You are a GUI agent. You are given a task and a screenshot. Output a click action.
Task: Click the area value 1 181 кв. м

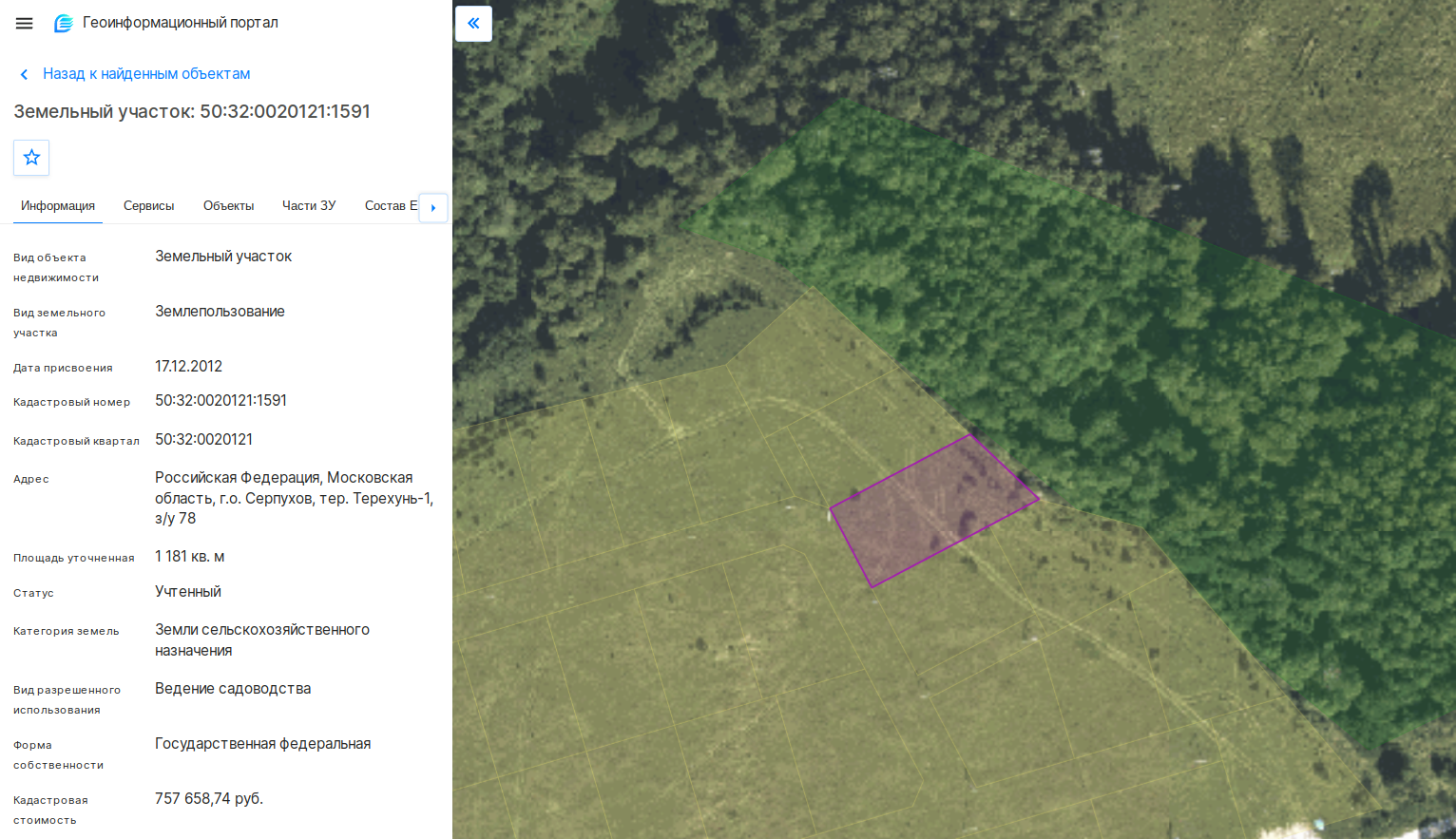click(189, 557)
